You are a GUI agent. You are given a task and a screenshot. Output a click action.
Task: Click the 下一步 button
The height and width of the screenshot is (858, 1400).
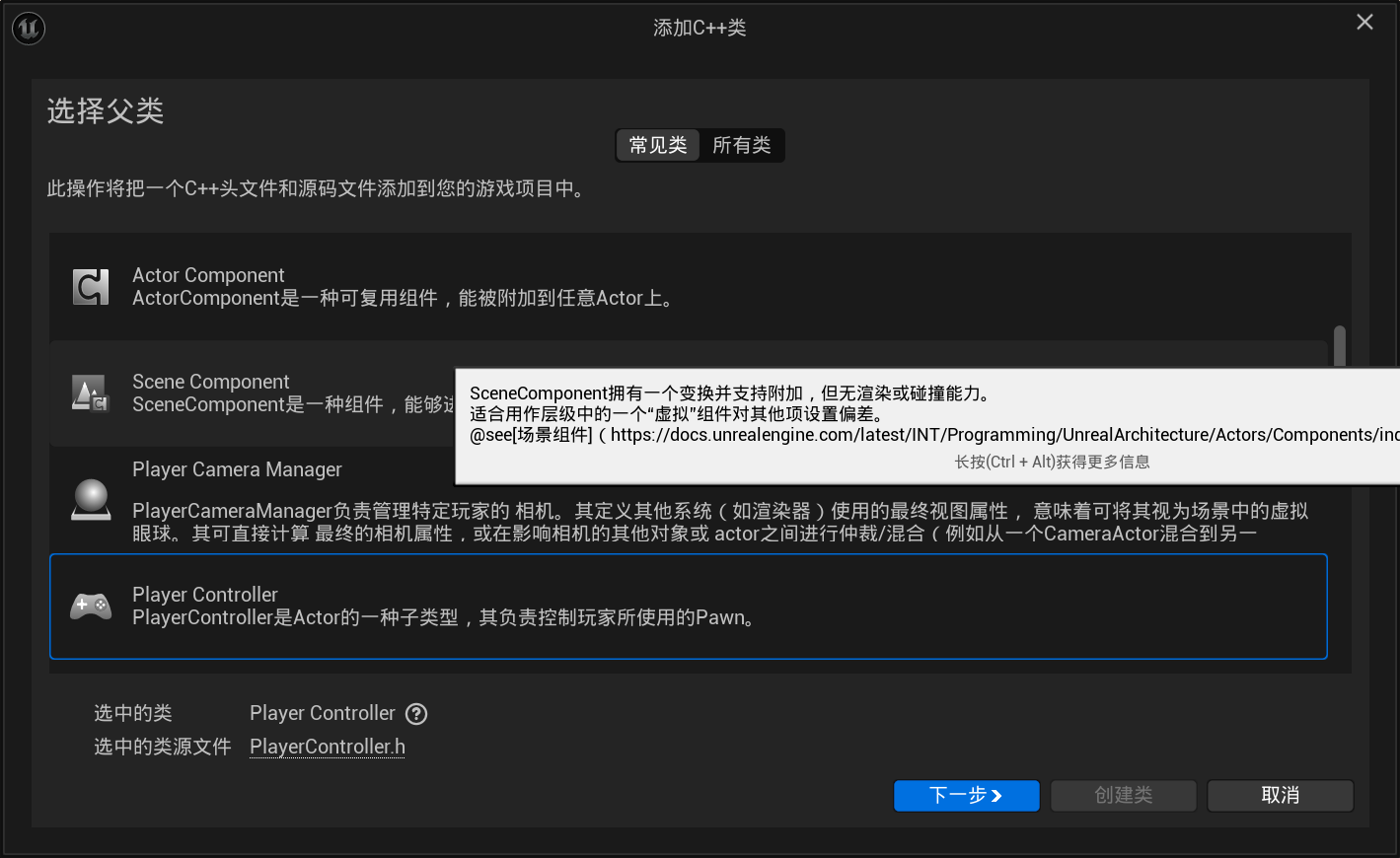[966, 796]
